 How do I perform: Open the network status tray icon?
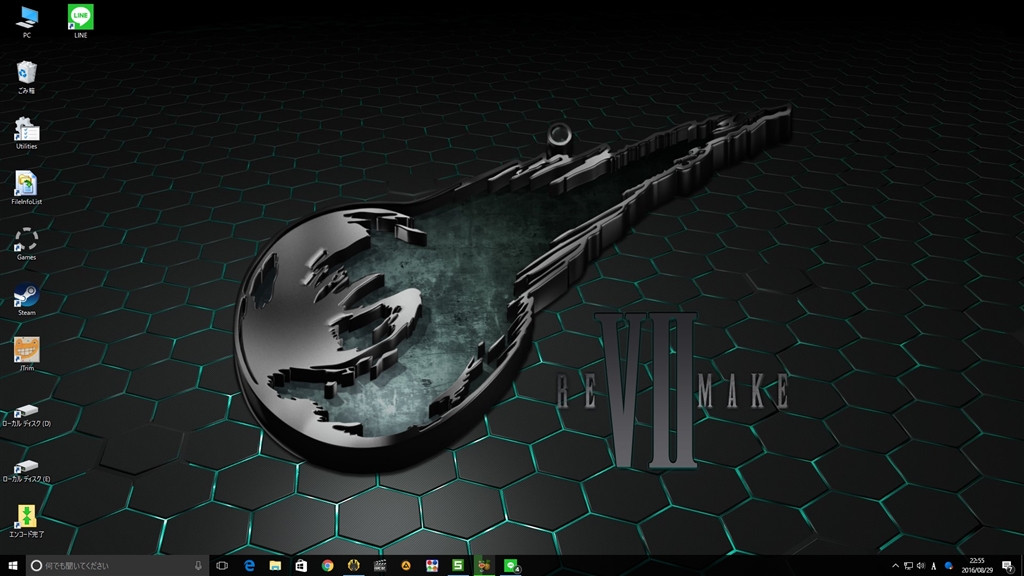coord(908,566)
